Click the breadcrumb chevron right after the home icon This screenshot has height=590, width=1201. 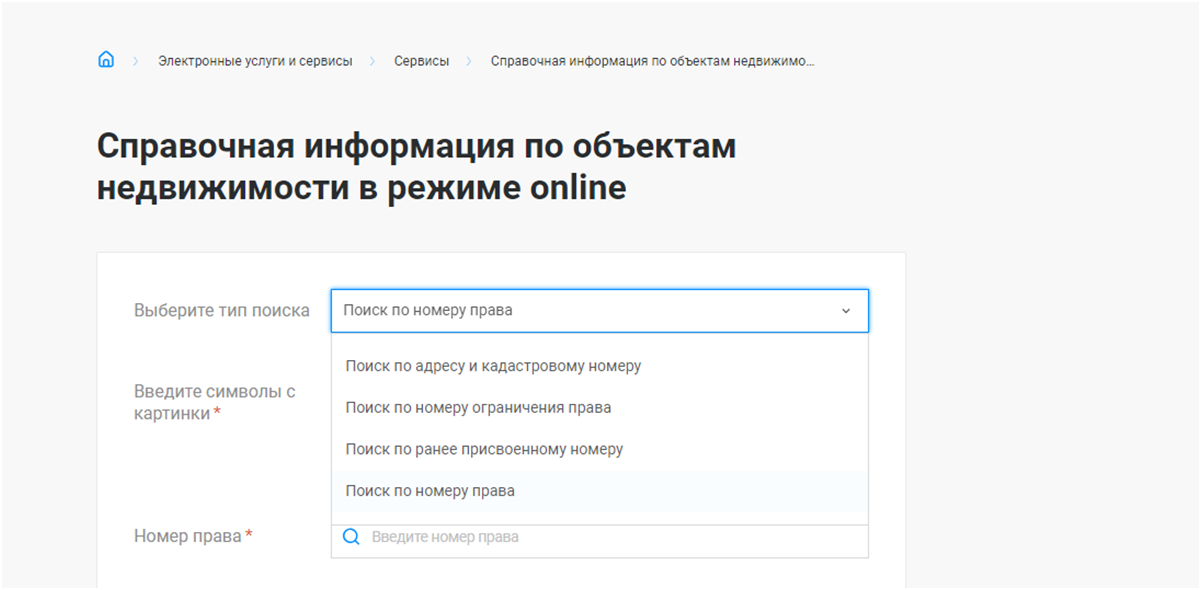pyautogui.click(x=135, y=61)
